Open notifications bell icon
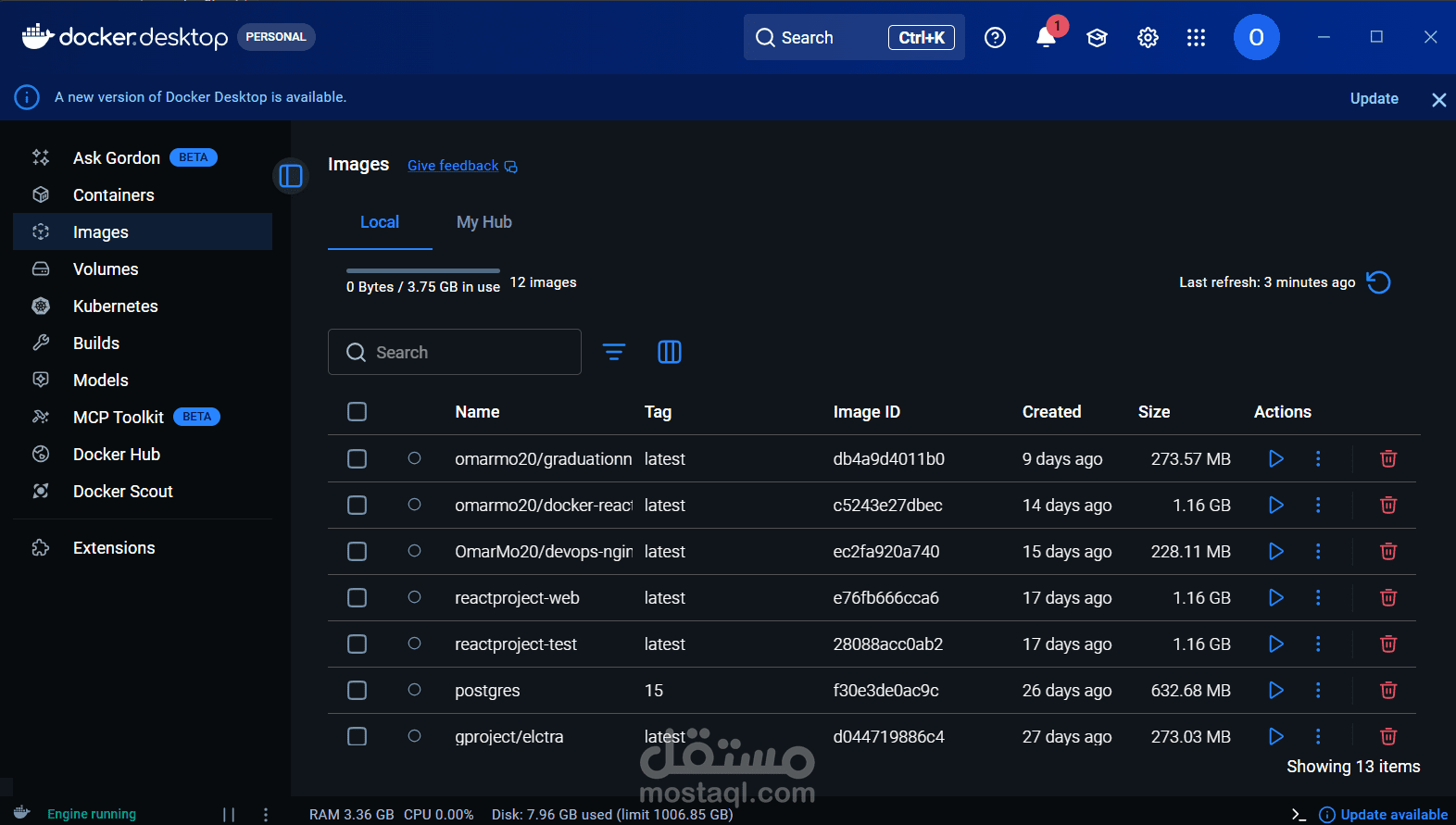The image size is (1456, 825). 1046,37
